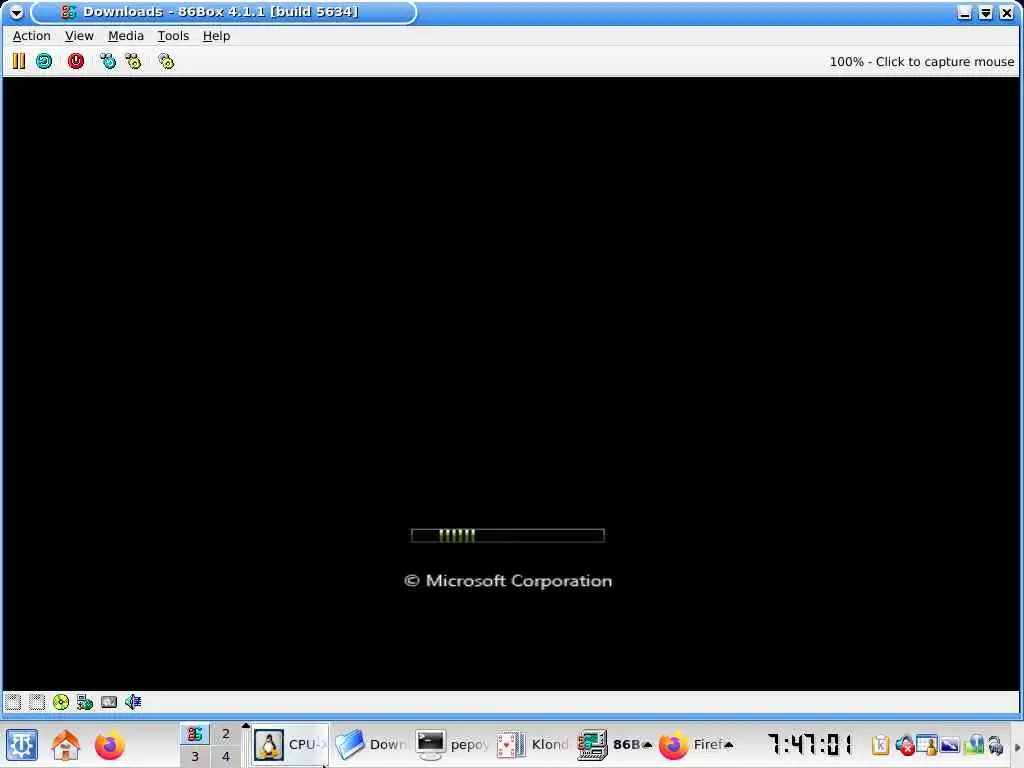Viewport: 1024px width, 768px height.
Task: Hard reset the emulated machine
Action: (x=44, y=61)
